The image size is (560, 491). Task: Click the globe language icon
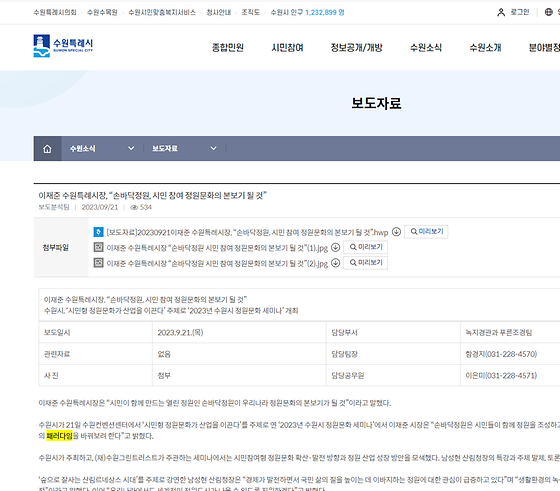click(x=549, y=12)
